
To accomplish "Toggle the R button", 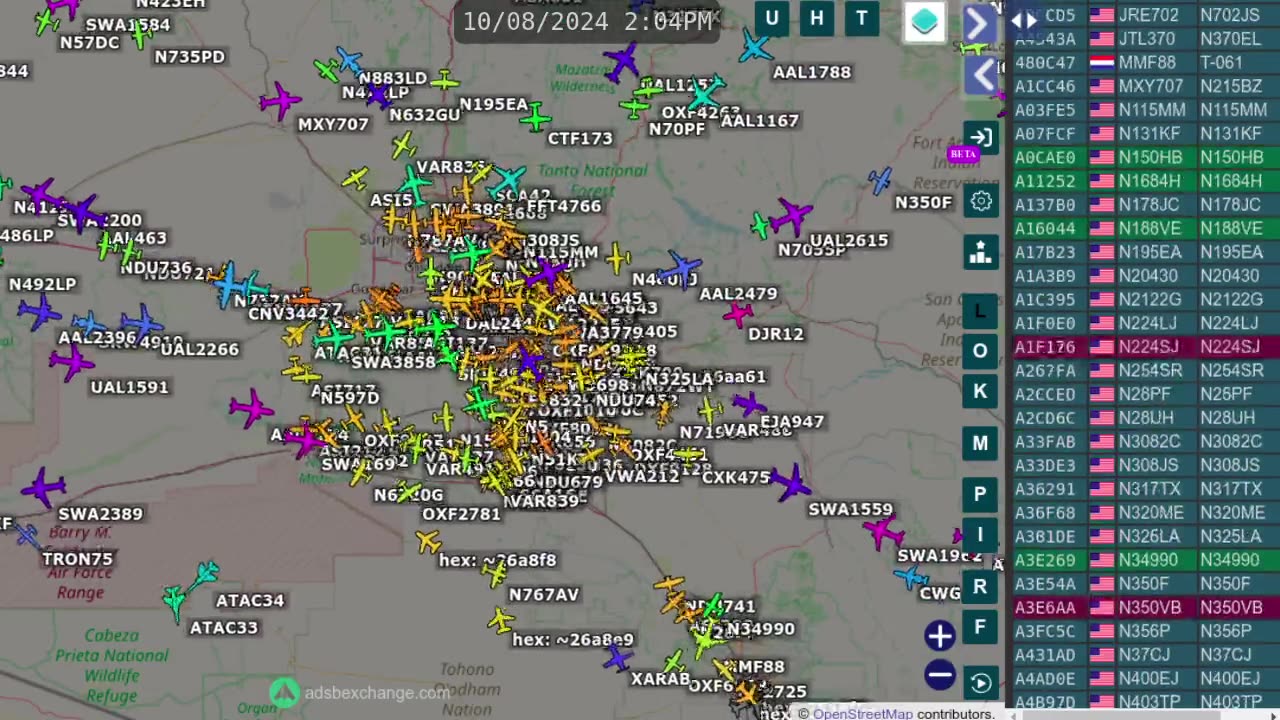I will coord(980,587).
